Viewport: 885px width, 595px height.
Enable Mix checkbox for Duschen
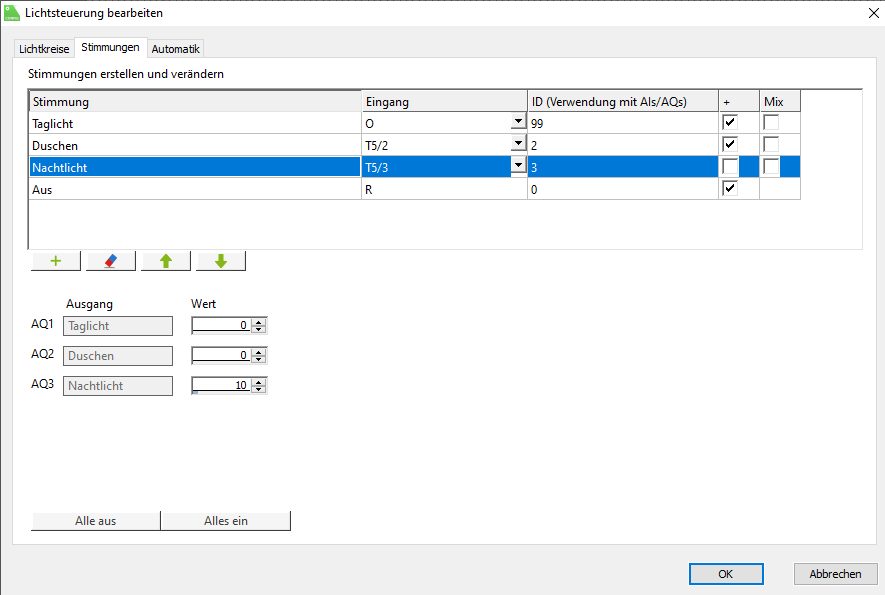(771, 145)
